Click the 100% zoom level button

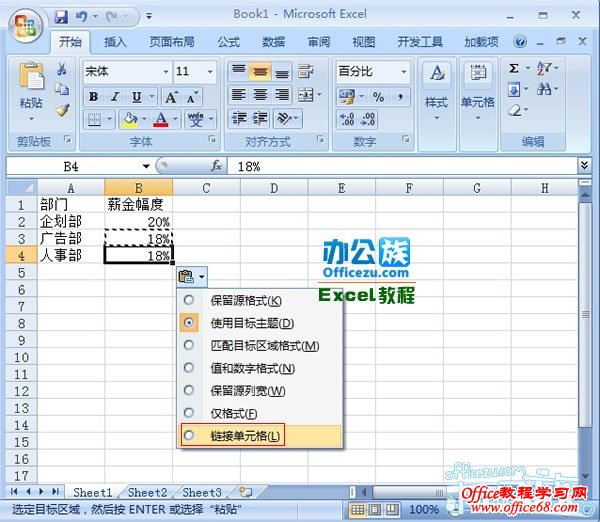424,509
